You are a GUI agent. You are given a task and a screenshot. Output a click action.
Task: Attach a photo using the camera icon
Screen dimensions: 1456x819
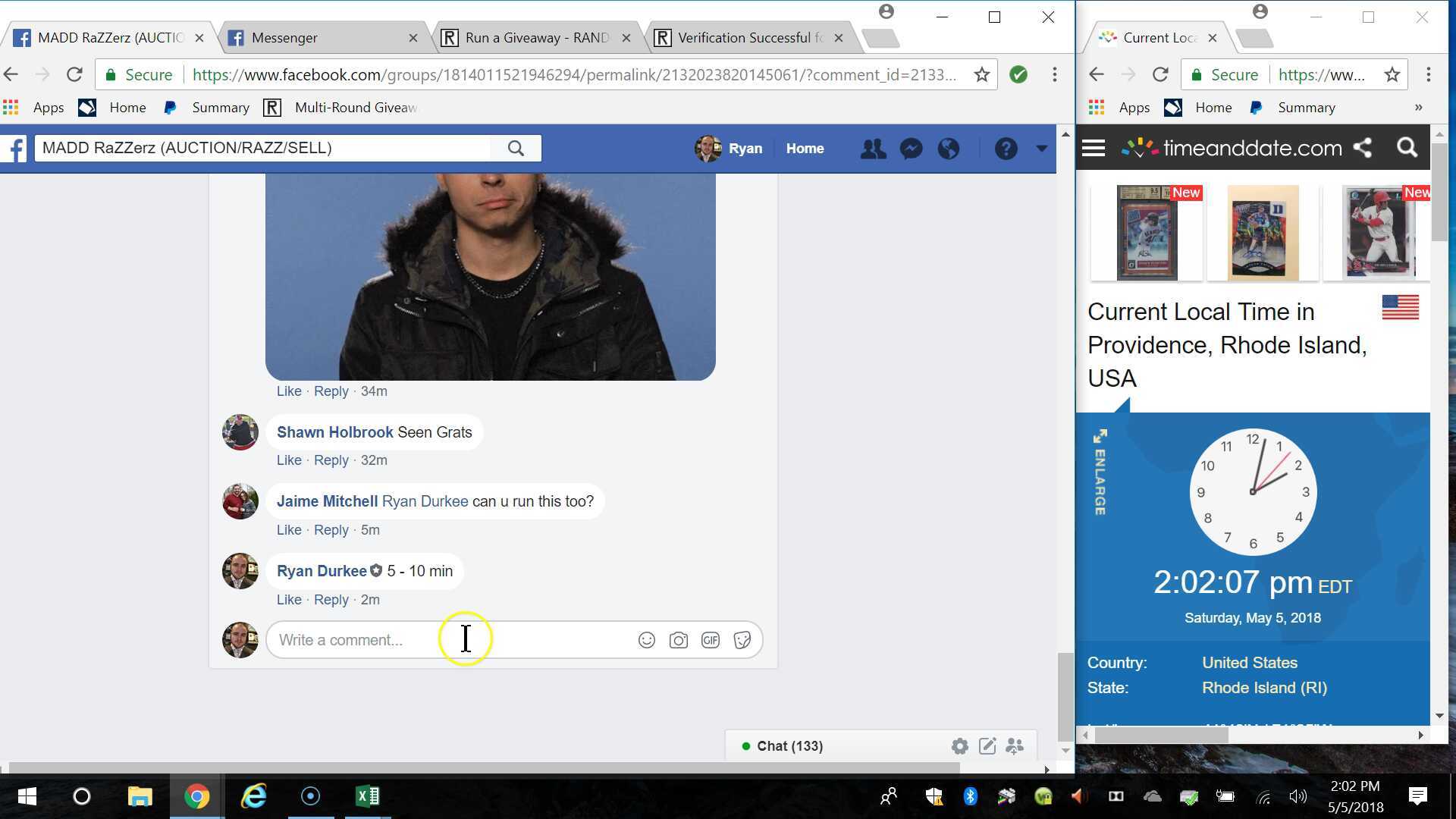tap(678, 640)
